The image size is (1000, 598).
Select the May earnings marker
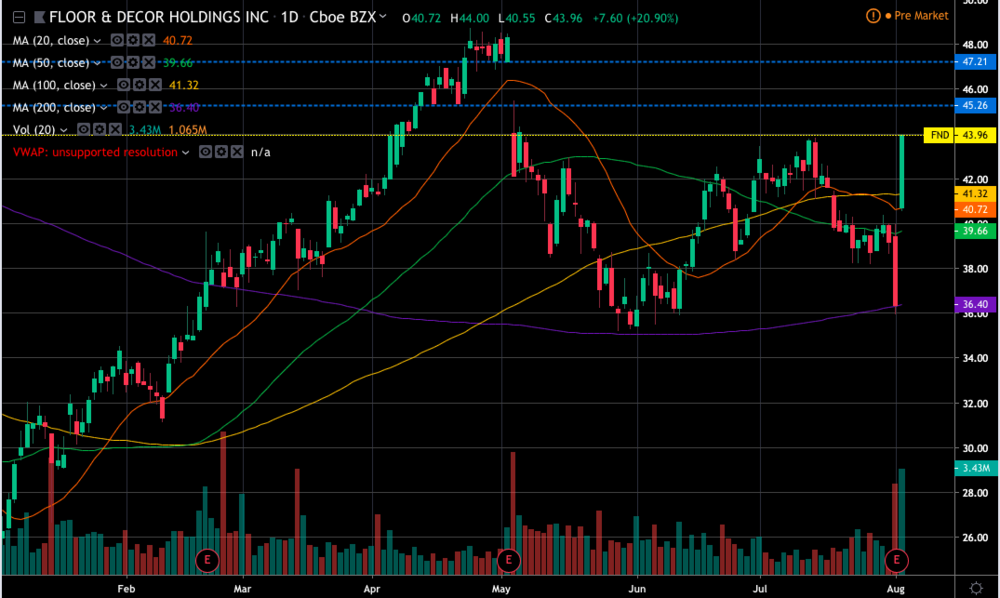pos(510,559)
